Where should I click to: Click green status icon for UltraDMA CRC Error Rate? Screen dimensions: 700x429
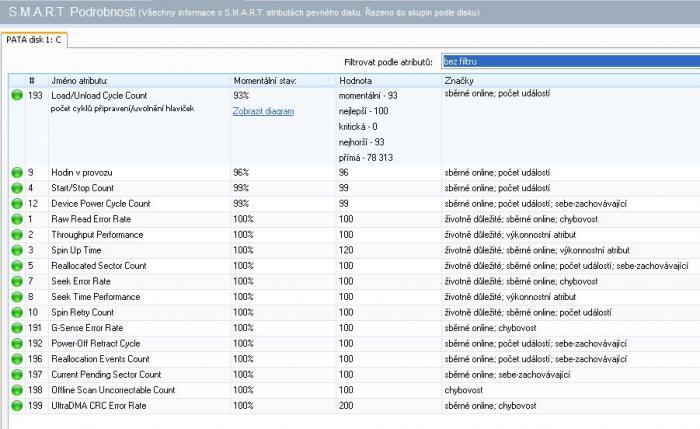tap(16, 406)
